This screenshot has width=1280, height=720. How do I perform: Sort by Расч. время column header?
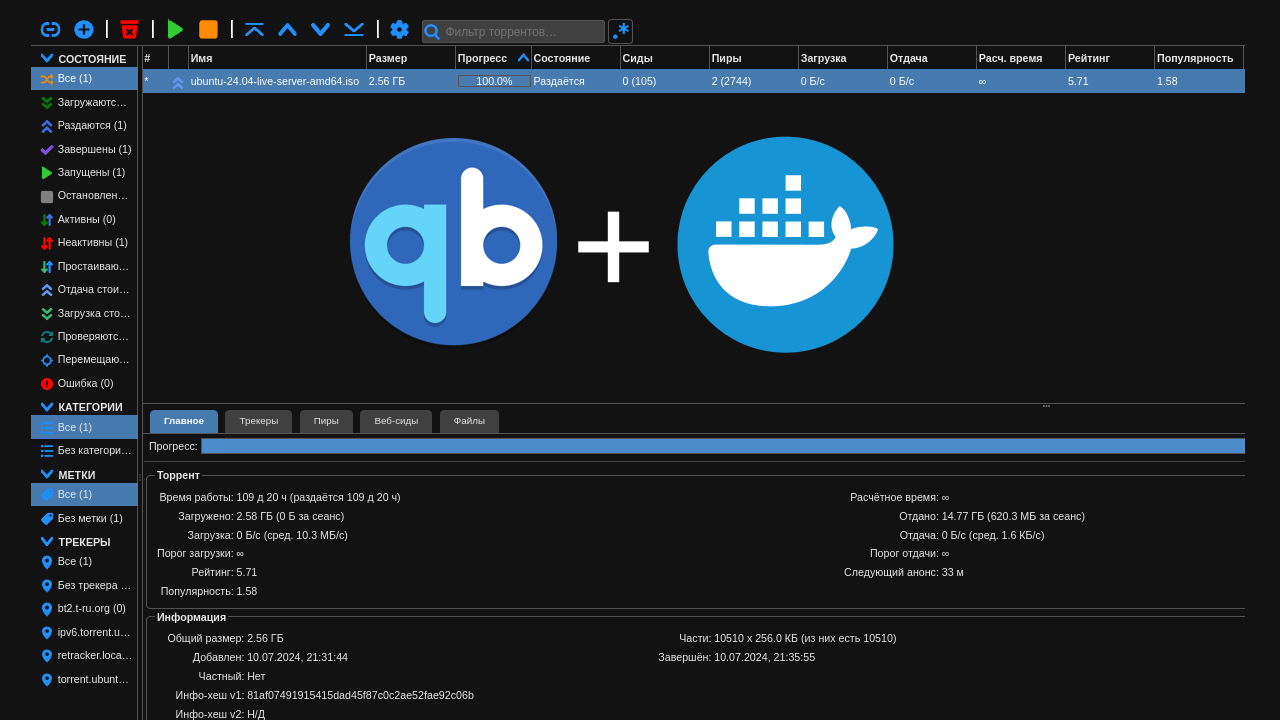tap(1021, 58)
